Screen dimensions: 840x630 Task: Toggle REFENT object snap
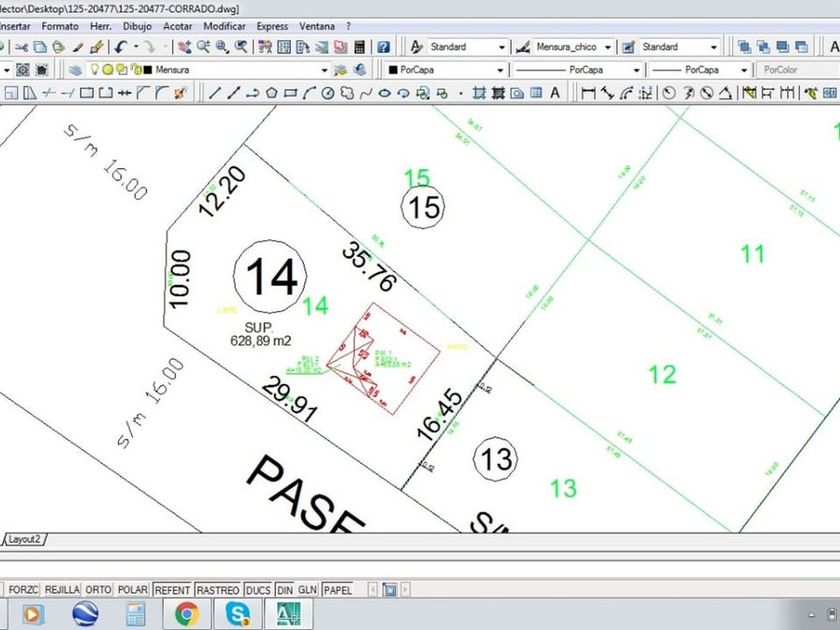[x=171, y=590]
